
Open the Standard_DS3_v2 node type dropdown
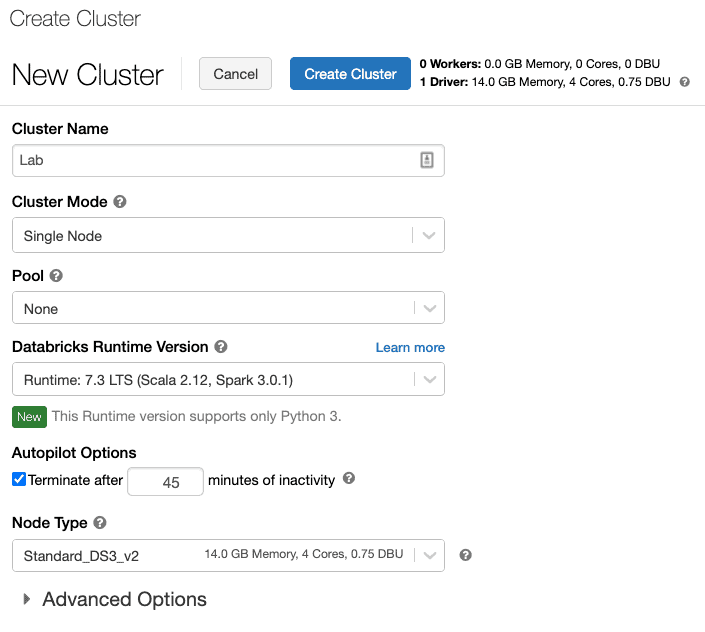pos(228,554)
